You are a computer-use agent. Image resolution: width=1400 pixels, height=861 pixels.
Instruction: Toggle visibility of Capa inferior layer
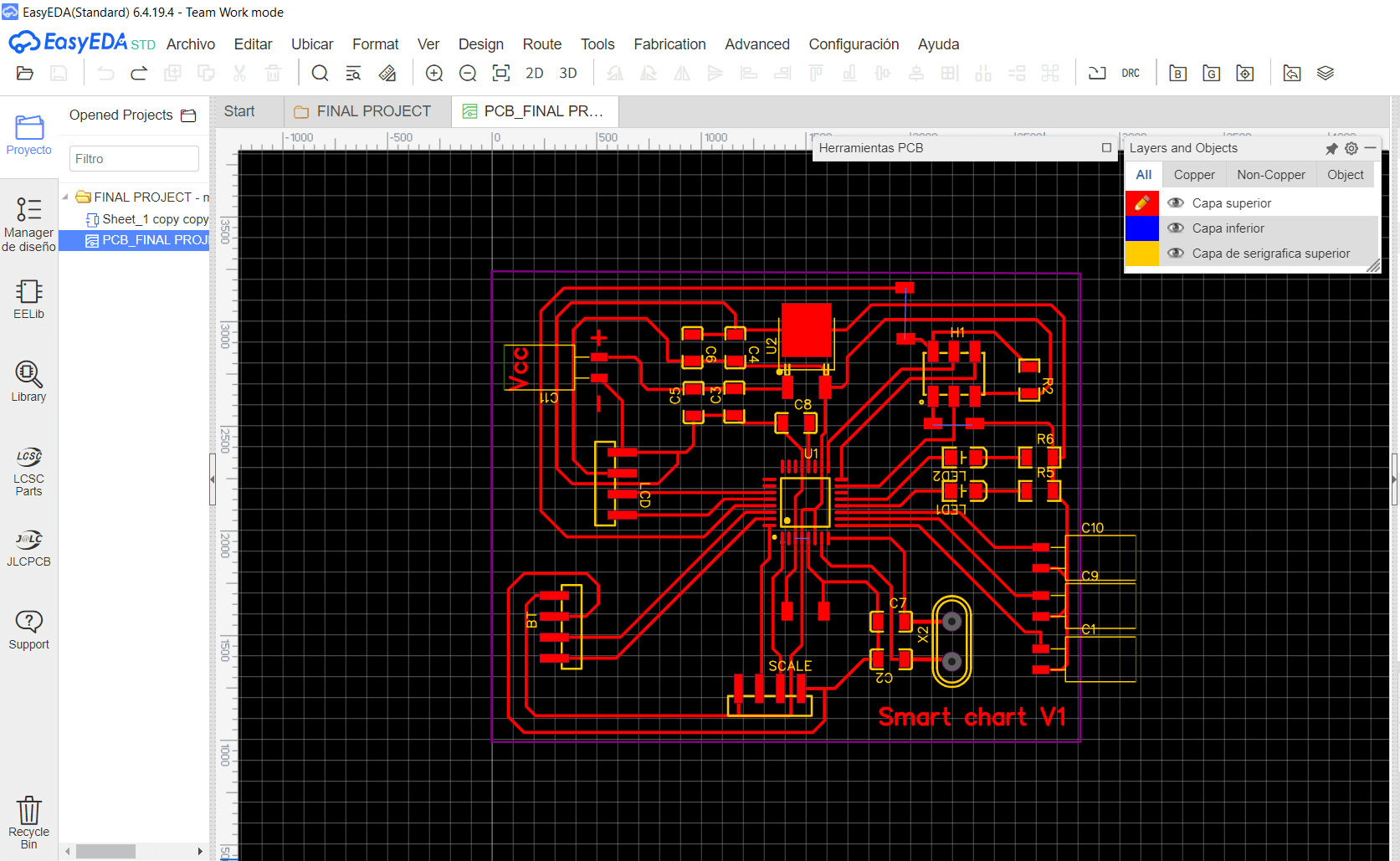pos(1176,228)
